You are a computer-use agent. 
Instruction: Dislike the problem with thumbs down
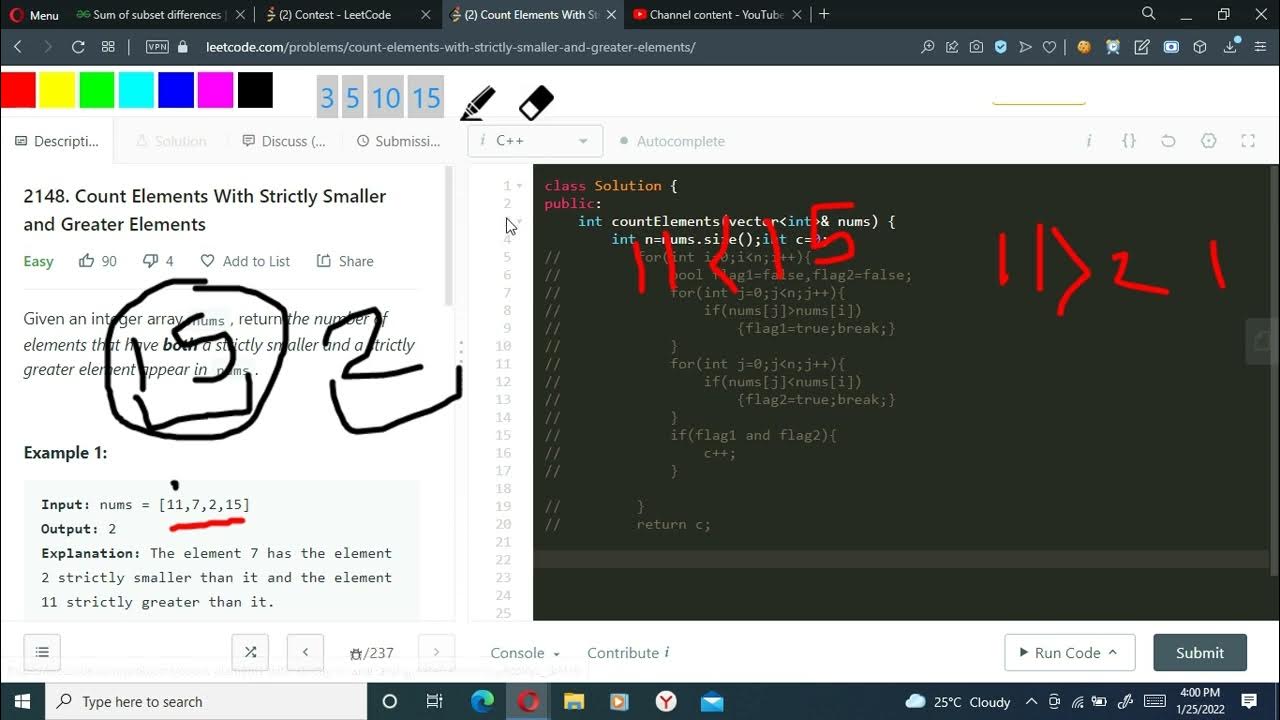click(x=158, y=261)
